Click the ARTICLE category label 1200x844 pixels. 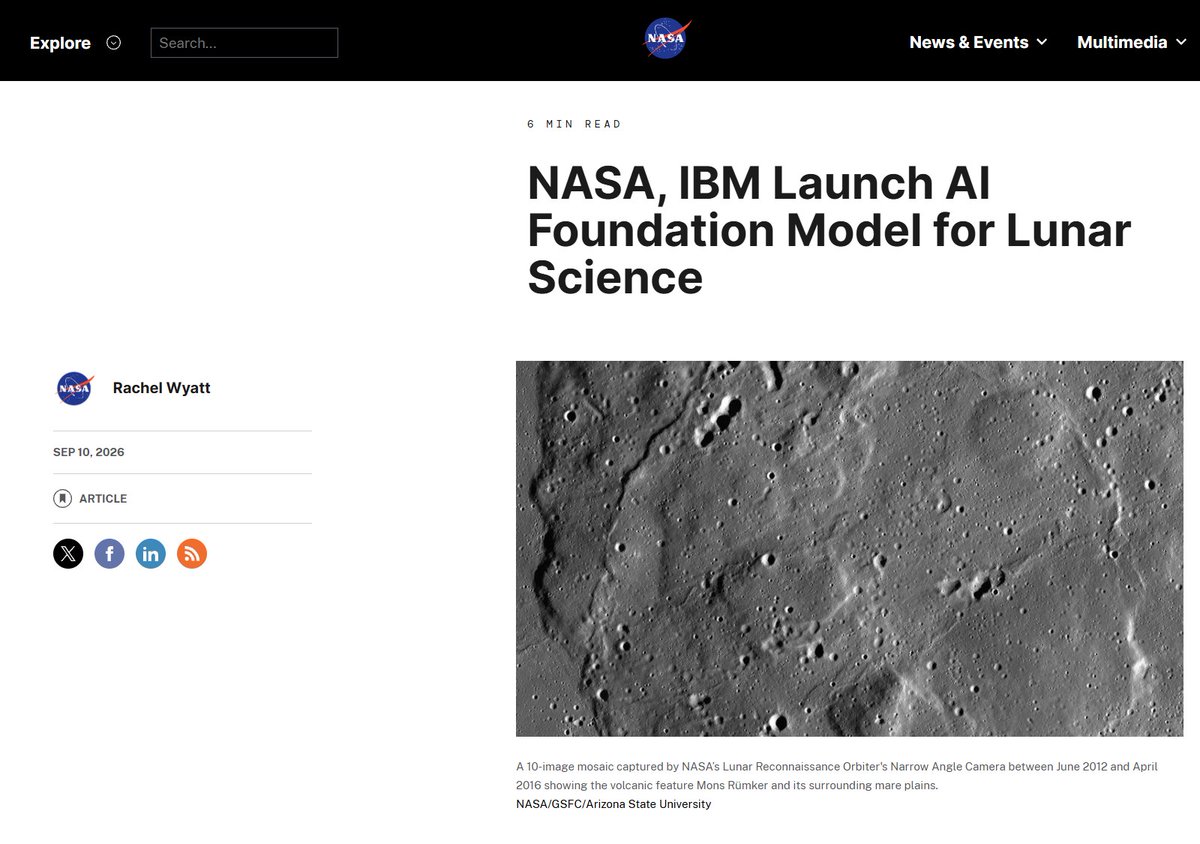(103, 498)
